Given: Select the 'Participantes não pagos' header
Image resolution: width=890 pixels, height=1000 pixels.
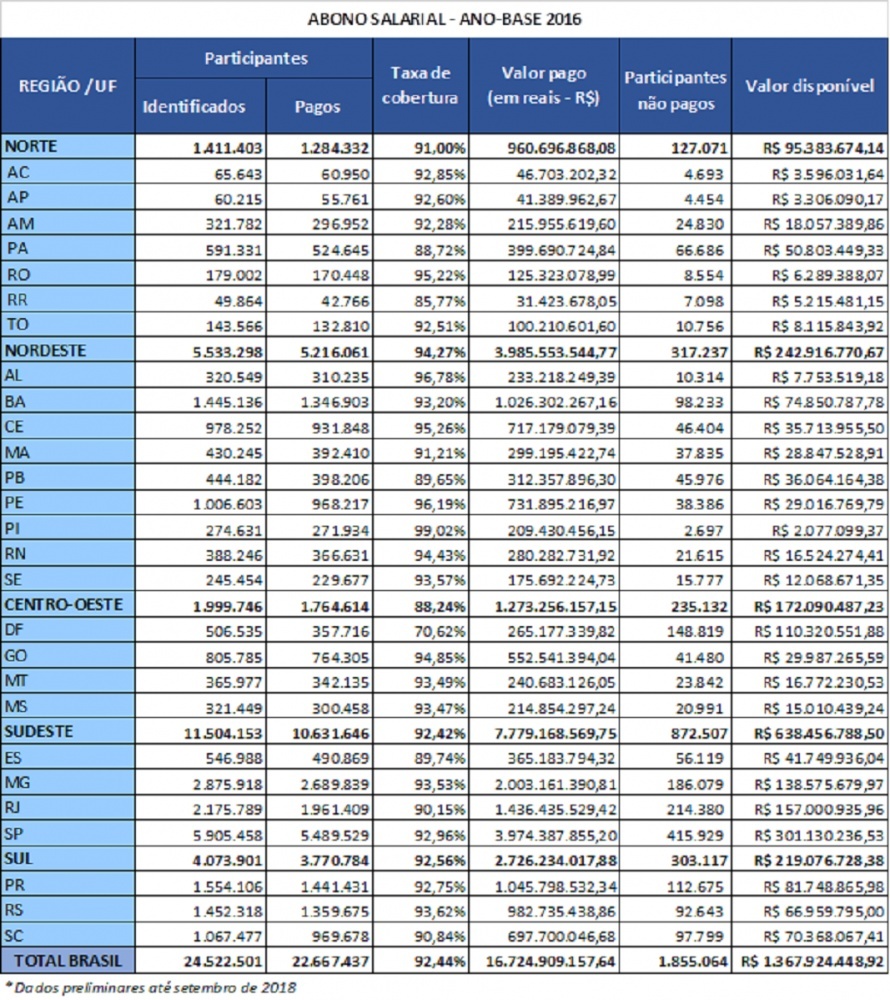Looking at the screenshot, I should [x=675, y=85].
